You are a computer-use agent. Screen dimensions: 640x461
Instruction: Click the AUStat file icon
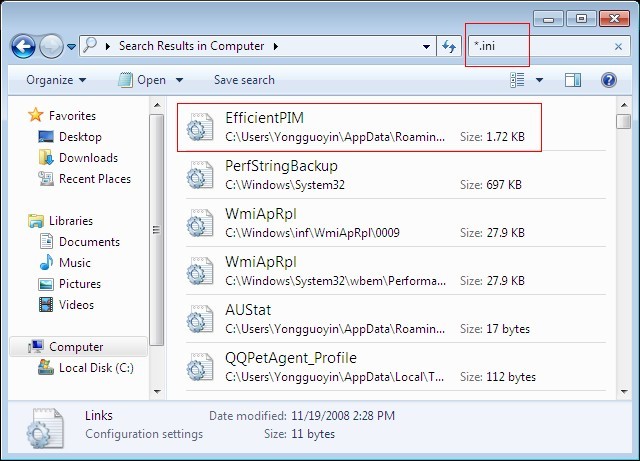tap(200, 319)
